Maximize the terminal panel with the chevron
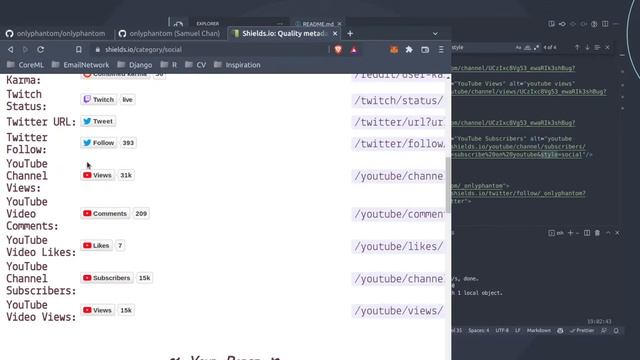 [608, 233]
